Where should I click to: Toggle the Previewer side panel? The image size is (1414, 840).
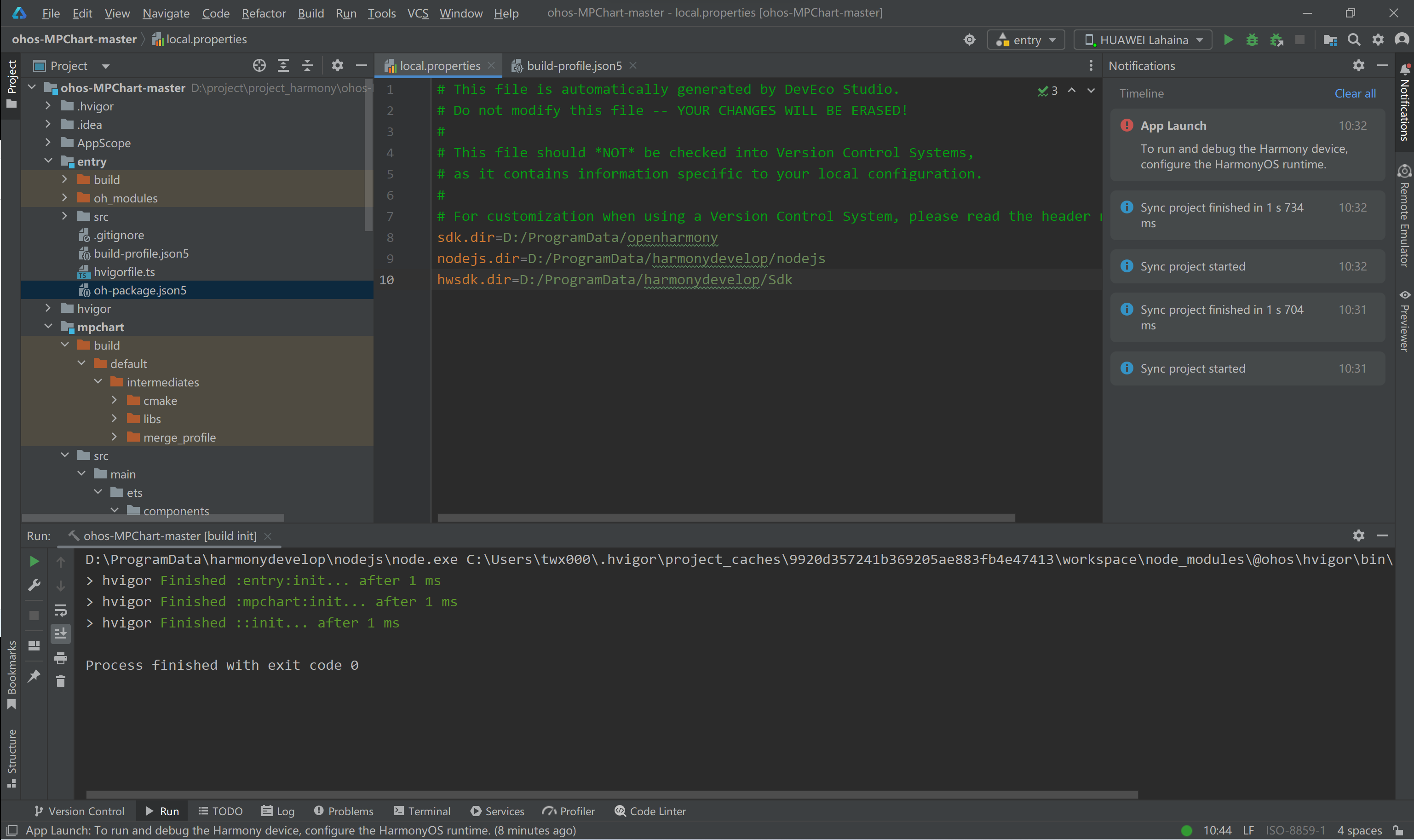point(1404,321)
